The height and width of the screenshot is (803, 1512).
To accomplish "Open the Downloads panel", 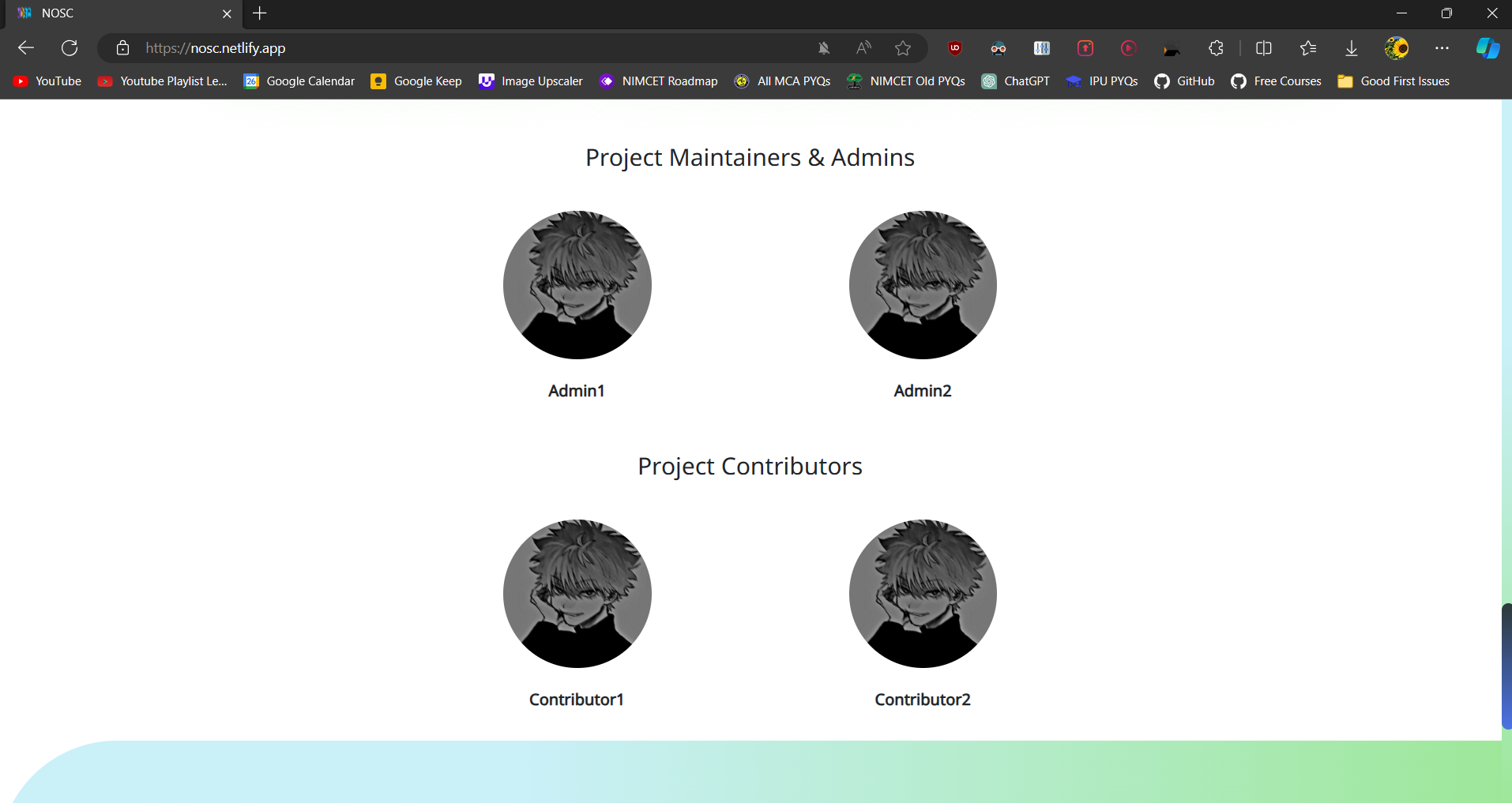I will (x=1351, y=48).
